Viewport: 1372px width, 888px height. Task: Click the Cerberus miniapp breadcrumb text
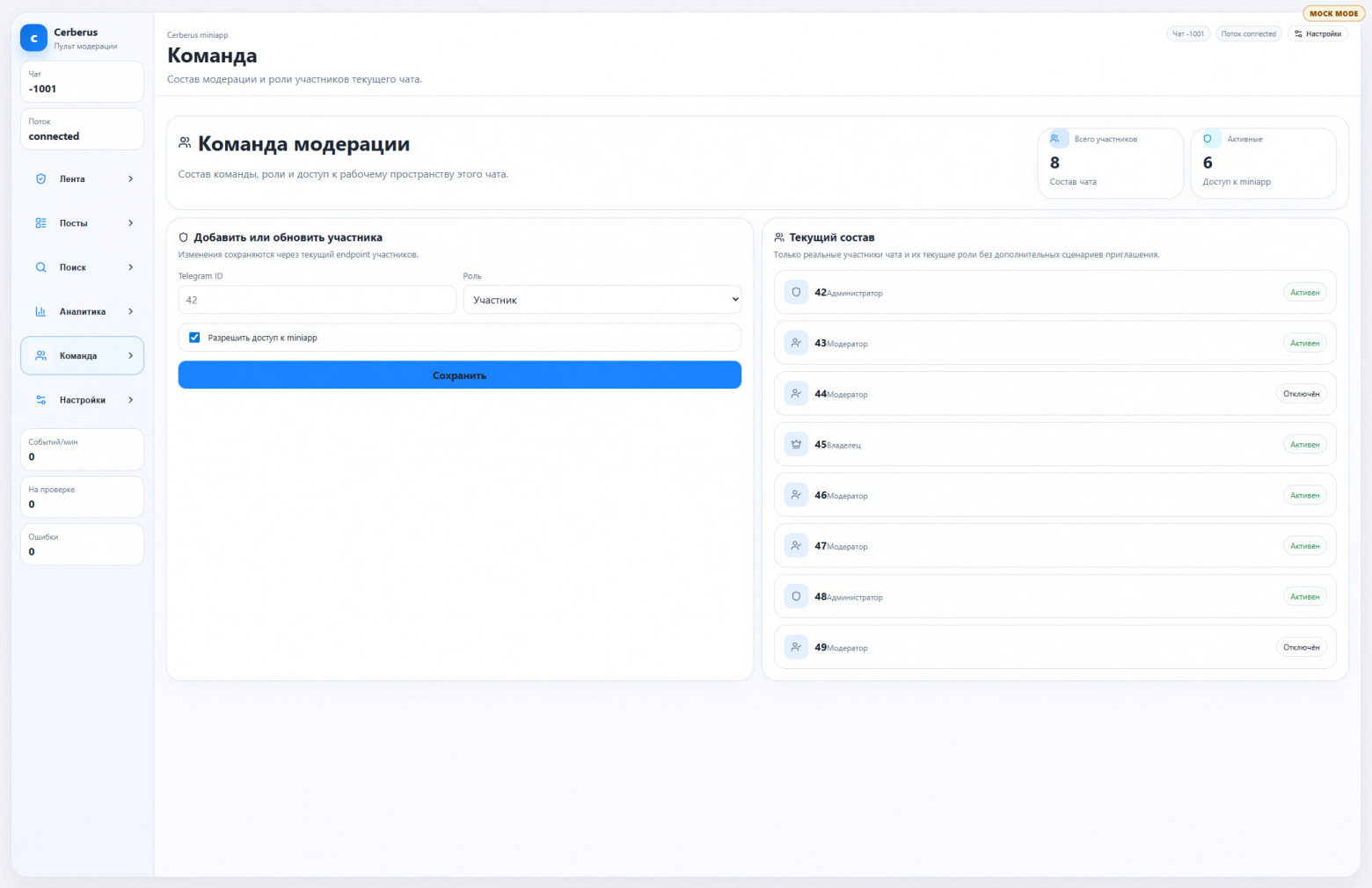tap(198, 35)
